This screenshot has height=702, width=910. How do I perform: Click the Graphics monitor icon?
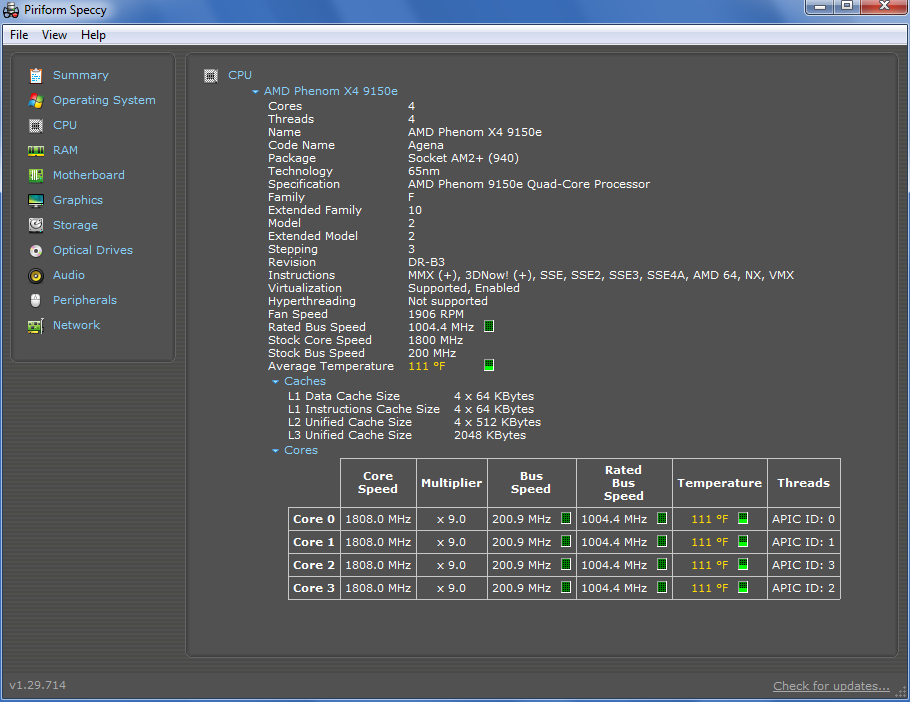[36, 201]
